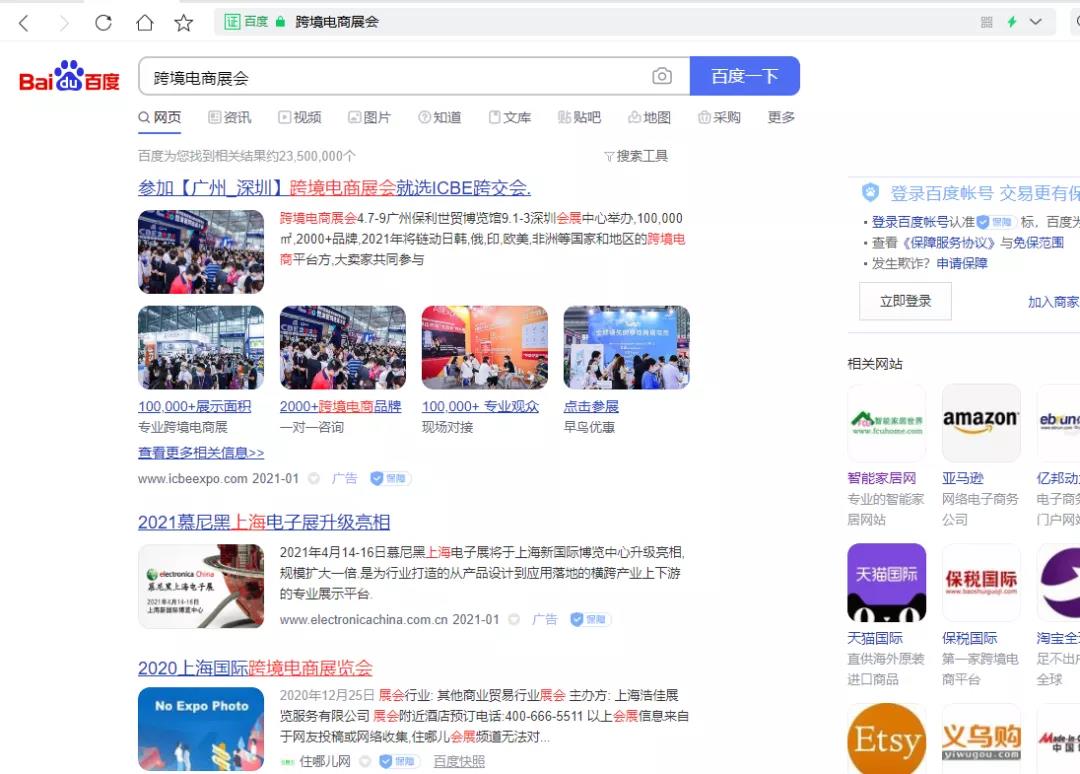Open the 亚马逊 text link
Screen dimensions: 1080x774
962,478
